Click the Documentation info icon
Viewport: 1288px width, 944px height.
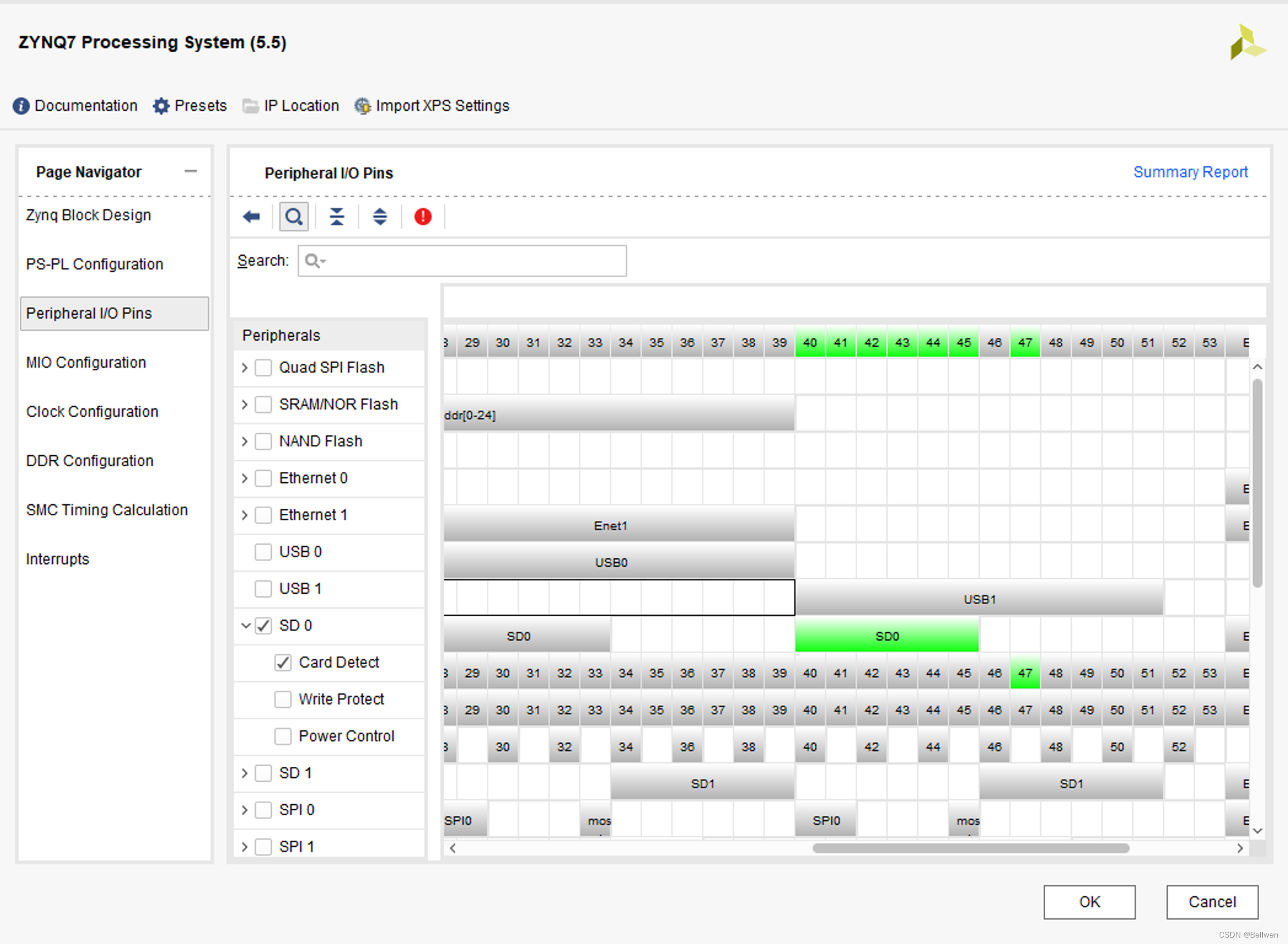click(x=21, y=106)
